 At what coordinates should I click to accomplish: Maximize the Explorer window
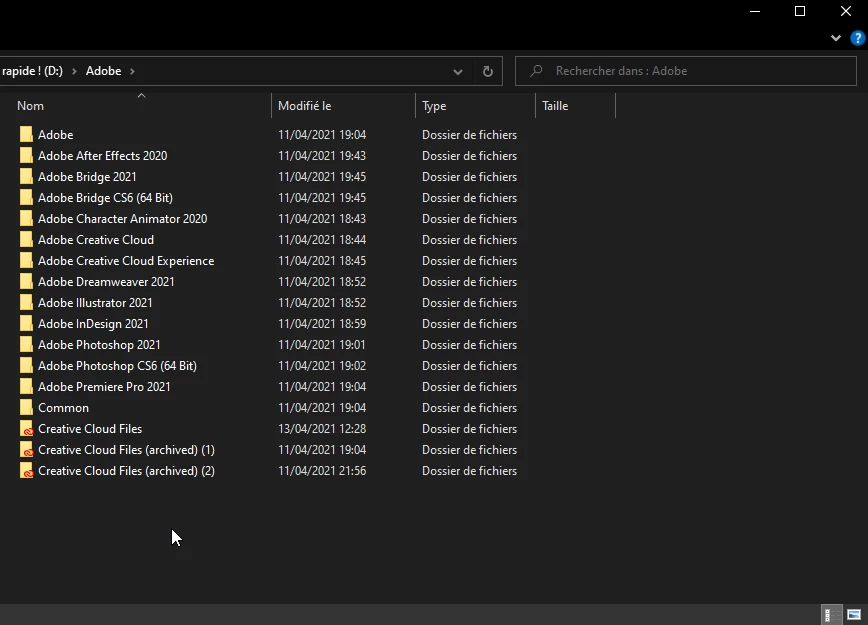click(x=800, y=11)
